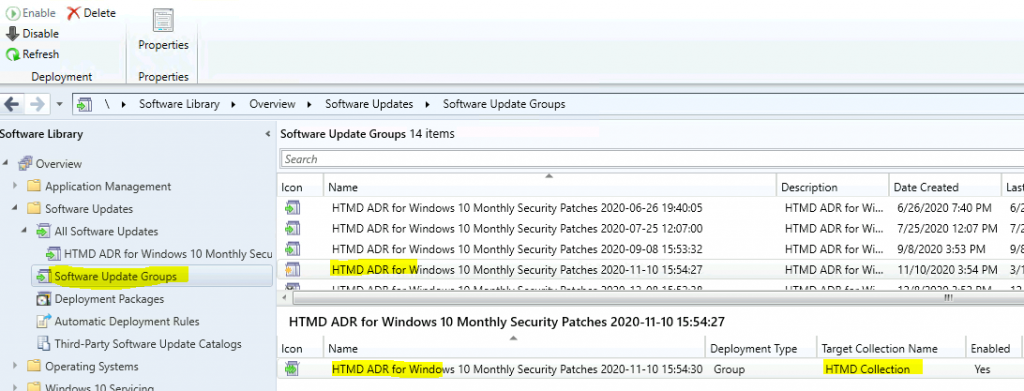The height and width of the screenshot is (391, 1024).
Task: Click the deployment row's green arrow icon
Action: [x=292, y=369]
